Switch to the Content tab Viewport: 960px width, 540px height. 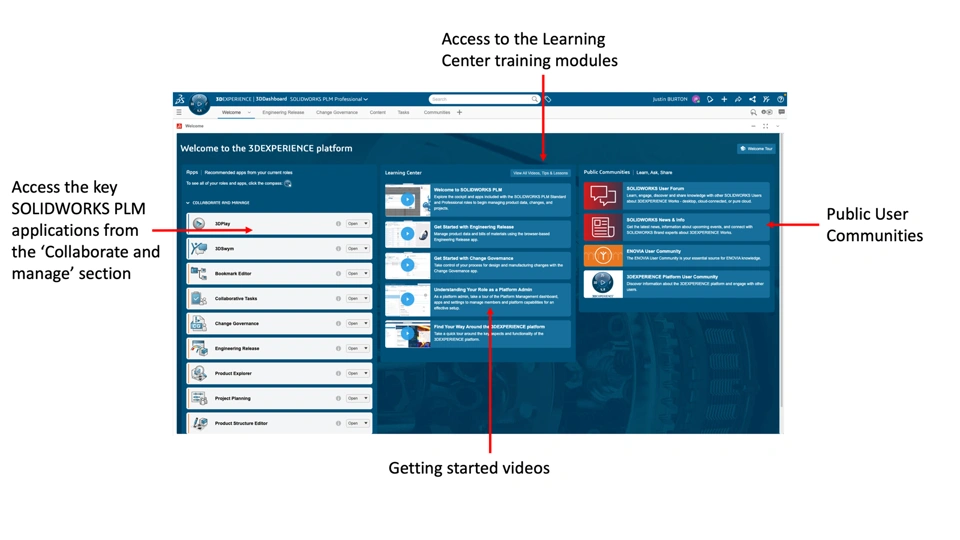coord(378,113)
